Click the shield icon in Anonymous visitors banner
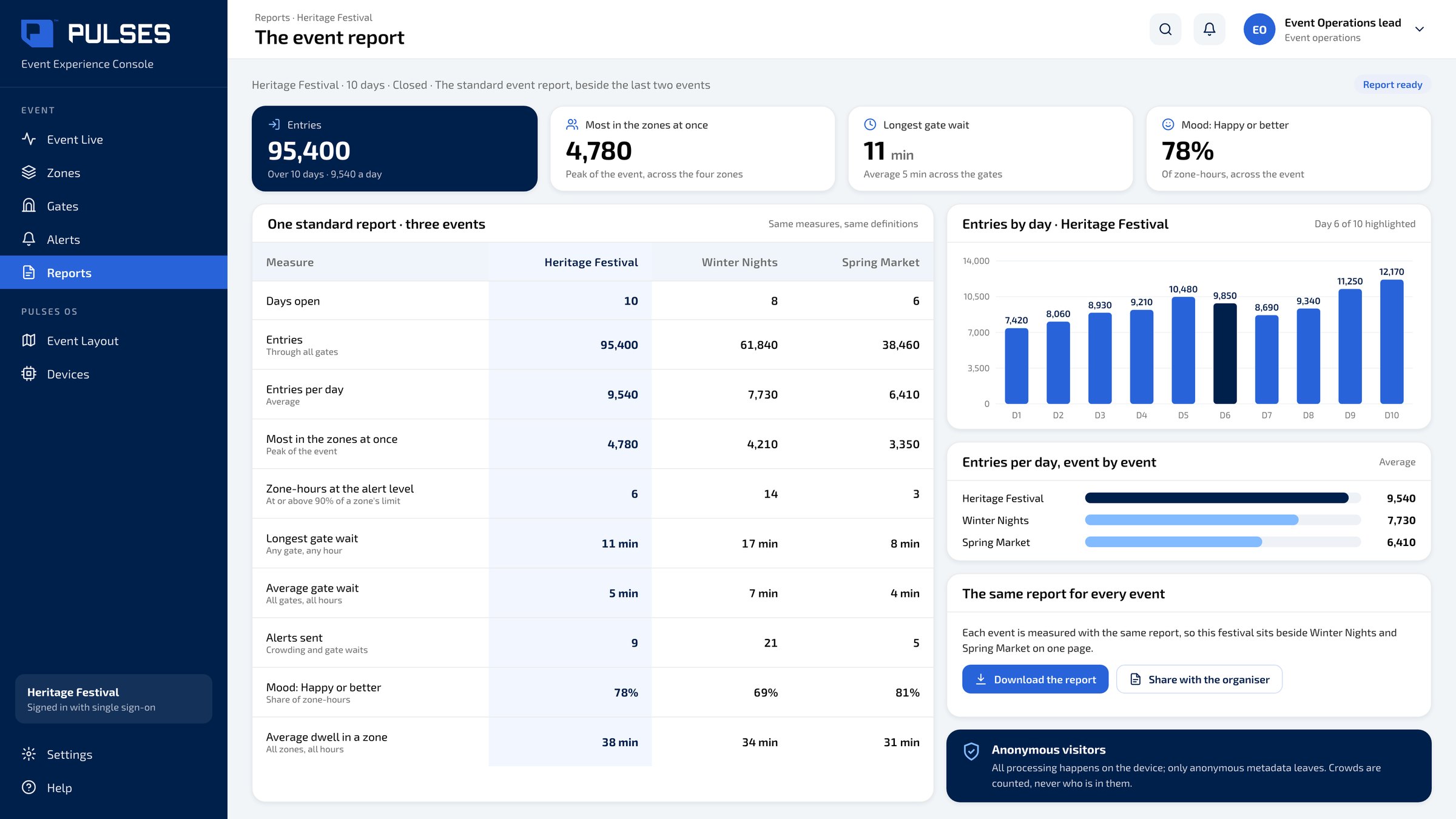This screenshot has width=1456, height=819. 971,752
